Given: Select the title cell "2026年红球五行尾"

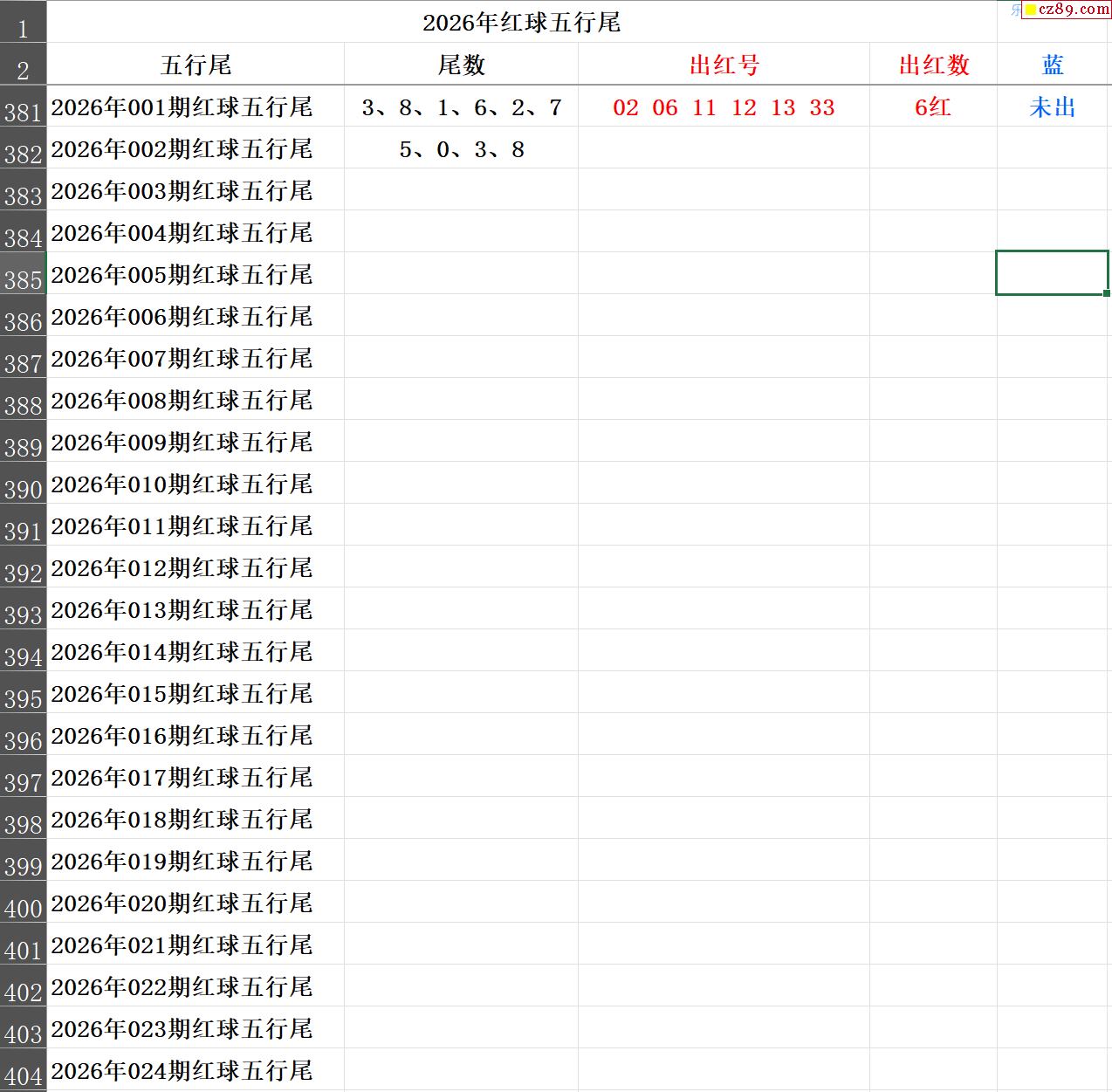Looking at the screenshot, I should coord(521,22).
